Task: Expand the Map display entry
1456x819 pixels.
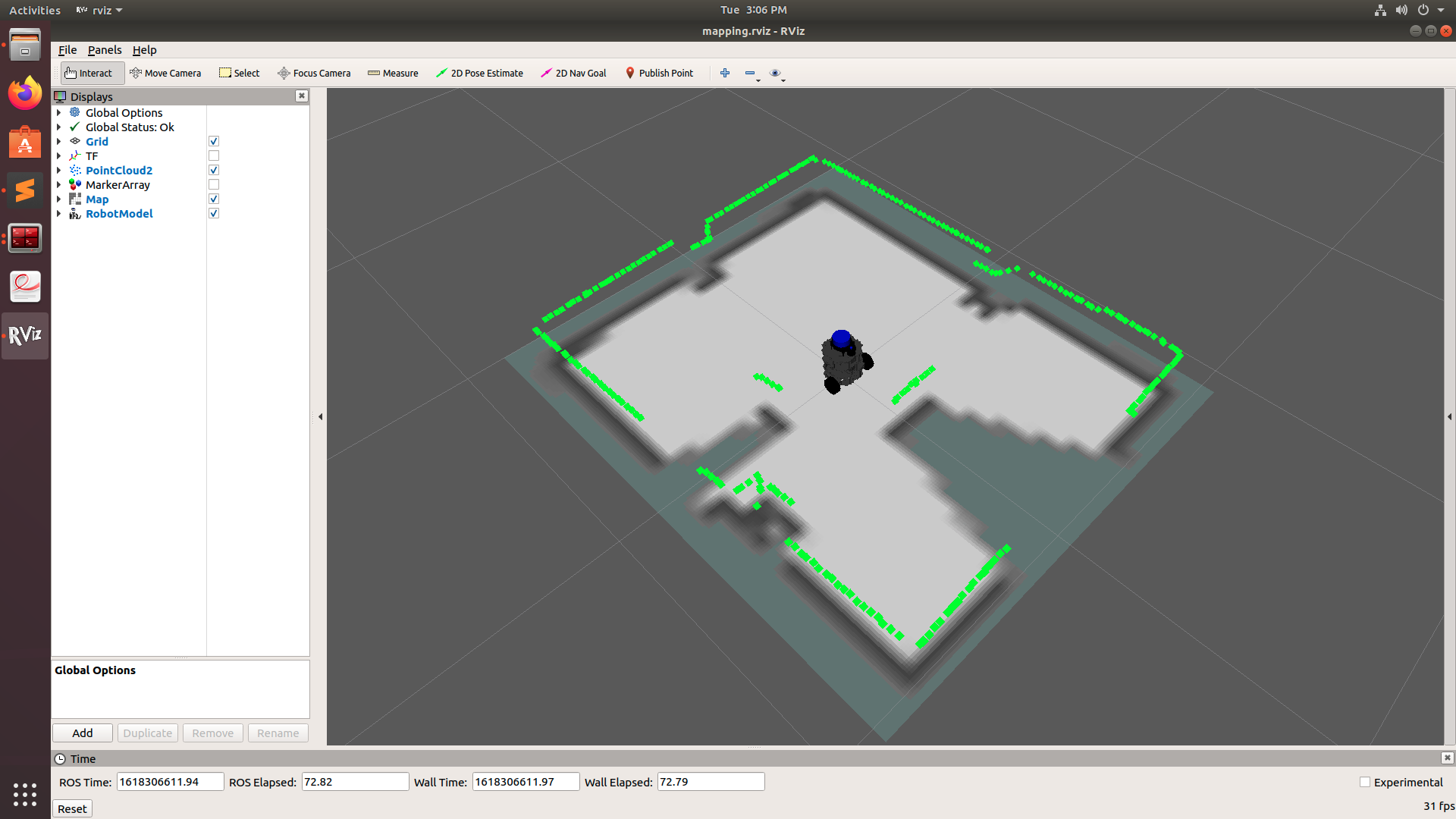Action: tap(58, 199)
